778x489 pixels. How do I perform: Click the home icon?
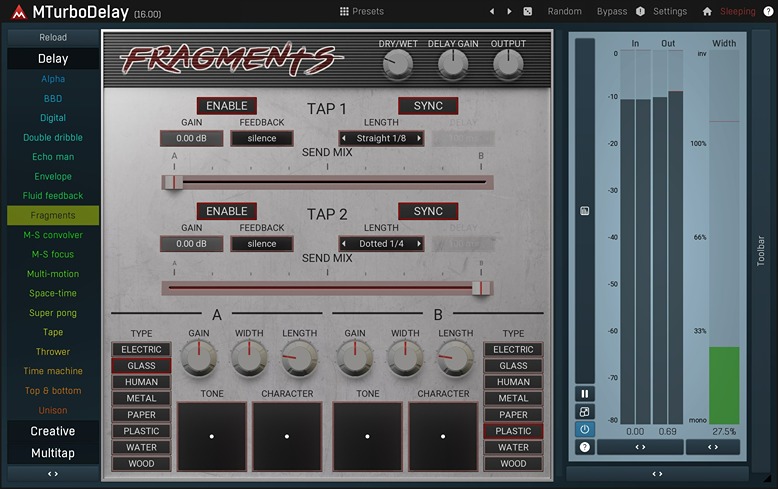(707, 11)
